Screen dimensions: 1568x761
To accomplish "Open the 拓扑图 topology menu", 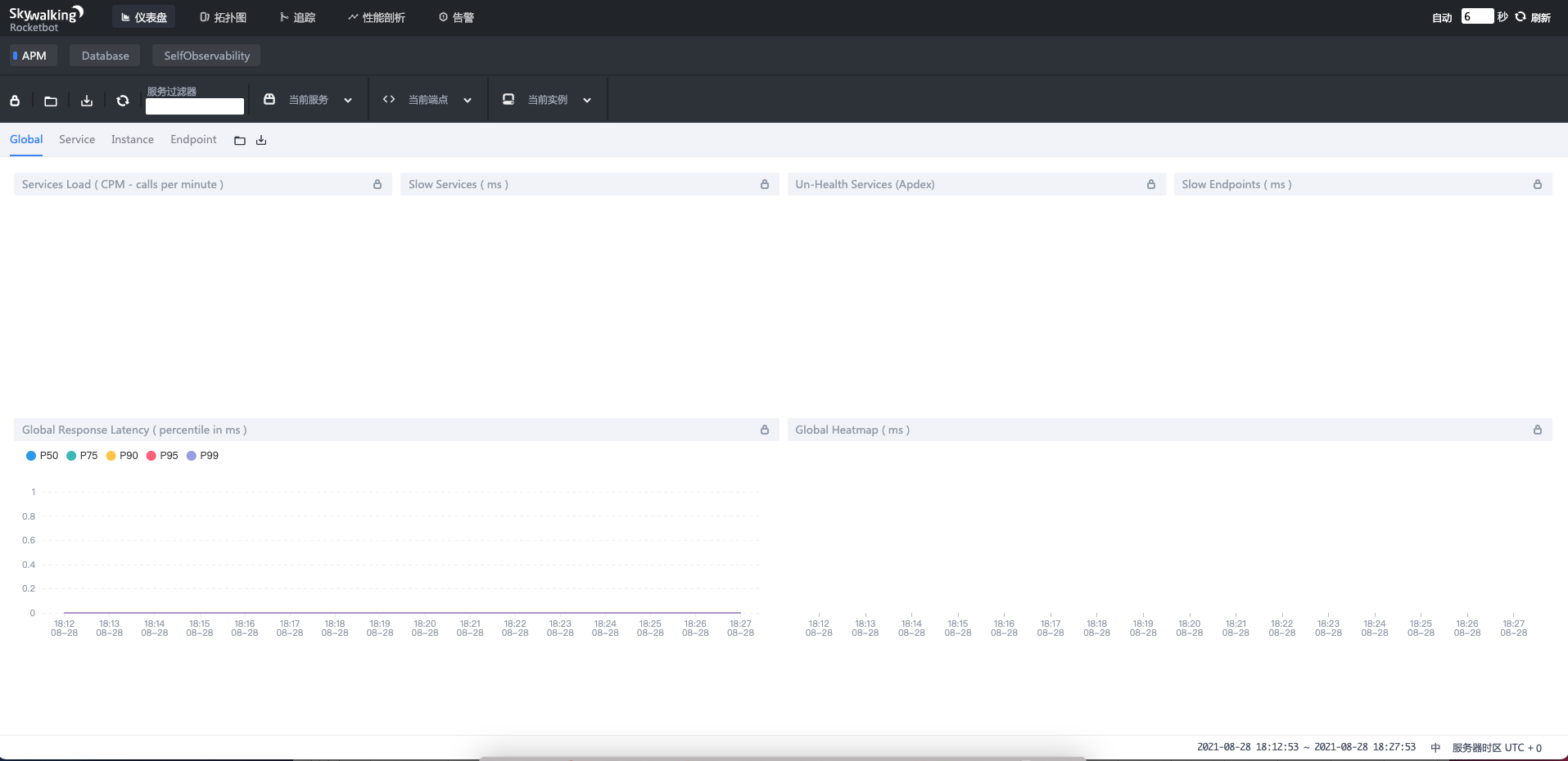I will [x=223, y=17].
